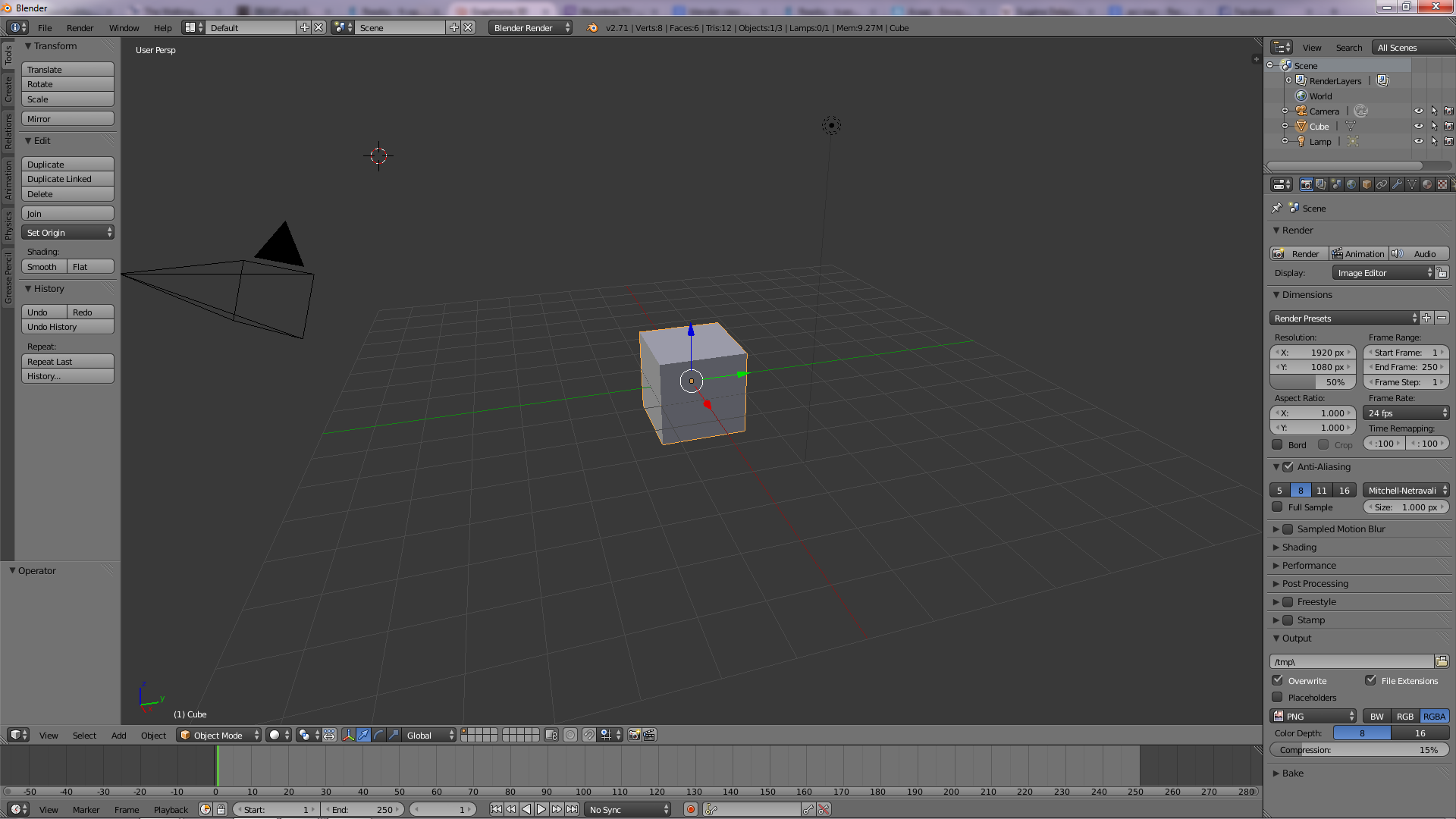Open the Texture properties tab

(1443, 184)
